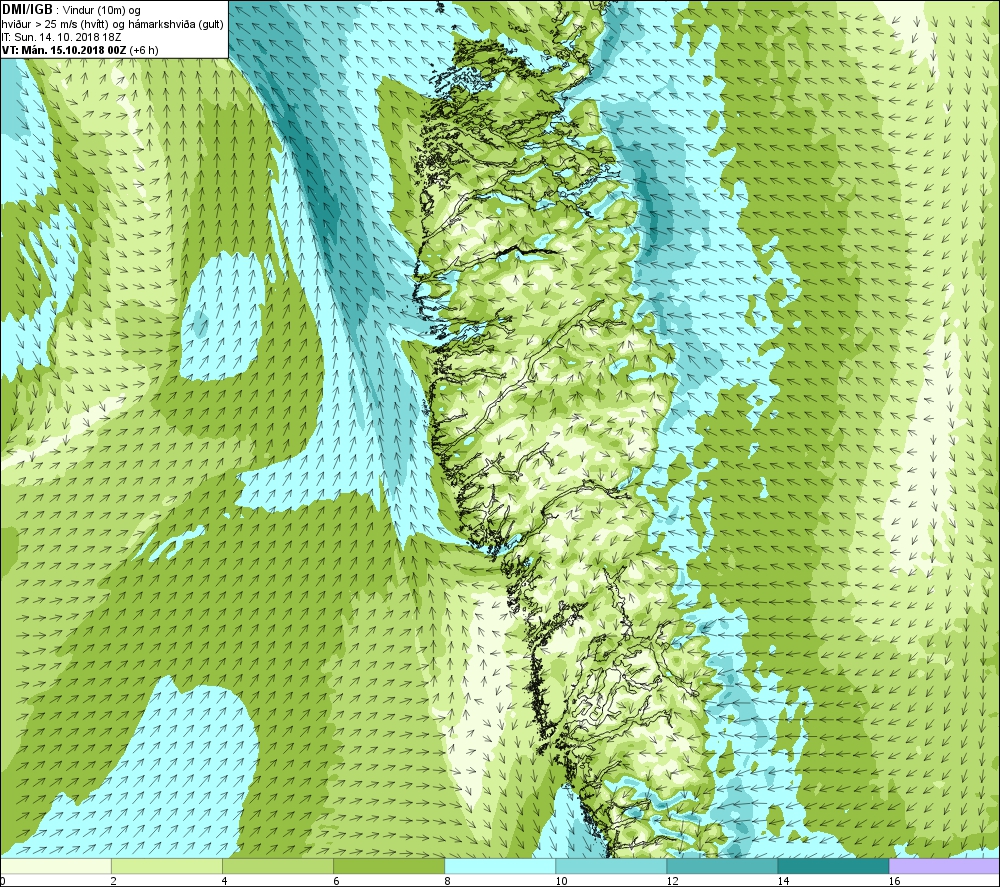
Task: Click the "6" scale label
Action: (336, 881)
